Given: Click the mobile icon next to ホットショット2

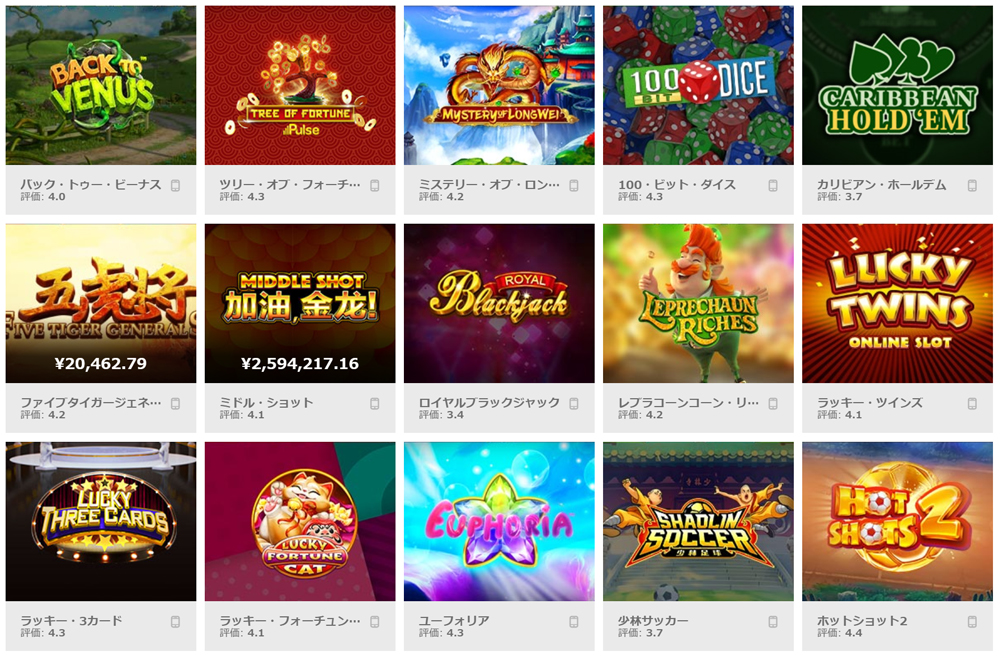Looking at the screenshot, I should pos(972,622).
